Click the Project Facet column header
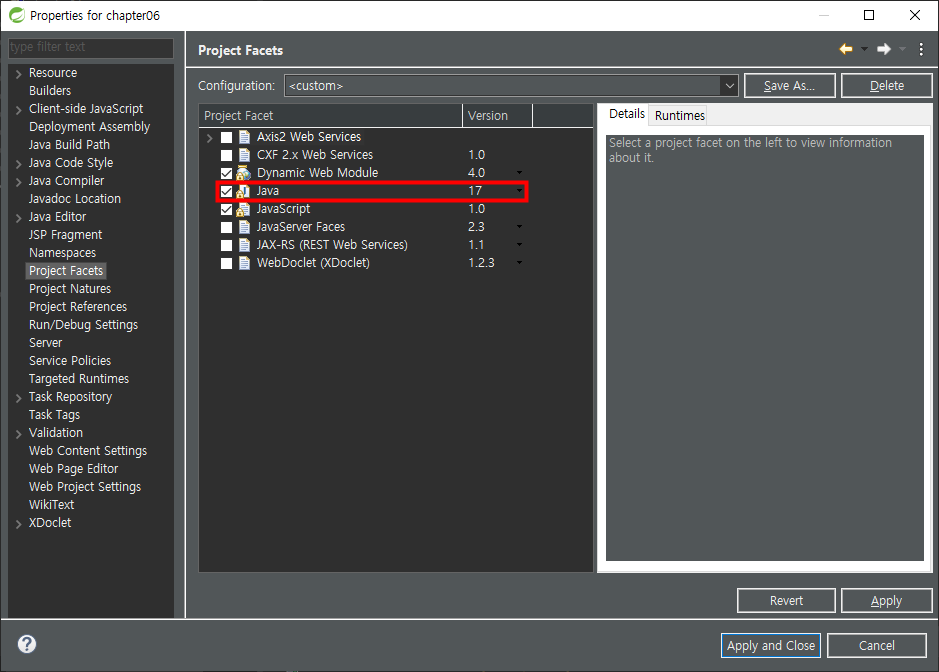This screenshot has width=939, height=672. coord(331,116)
